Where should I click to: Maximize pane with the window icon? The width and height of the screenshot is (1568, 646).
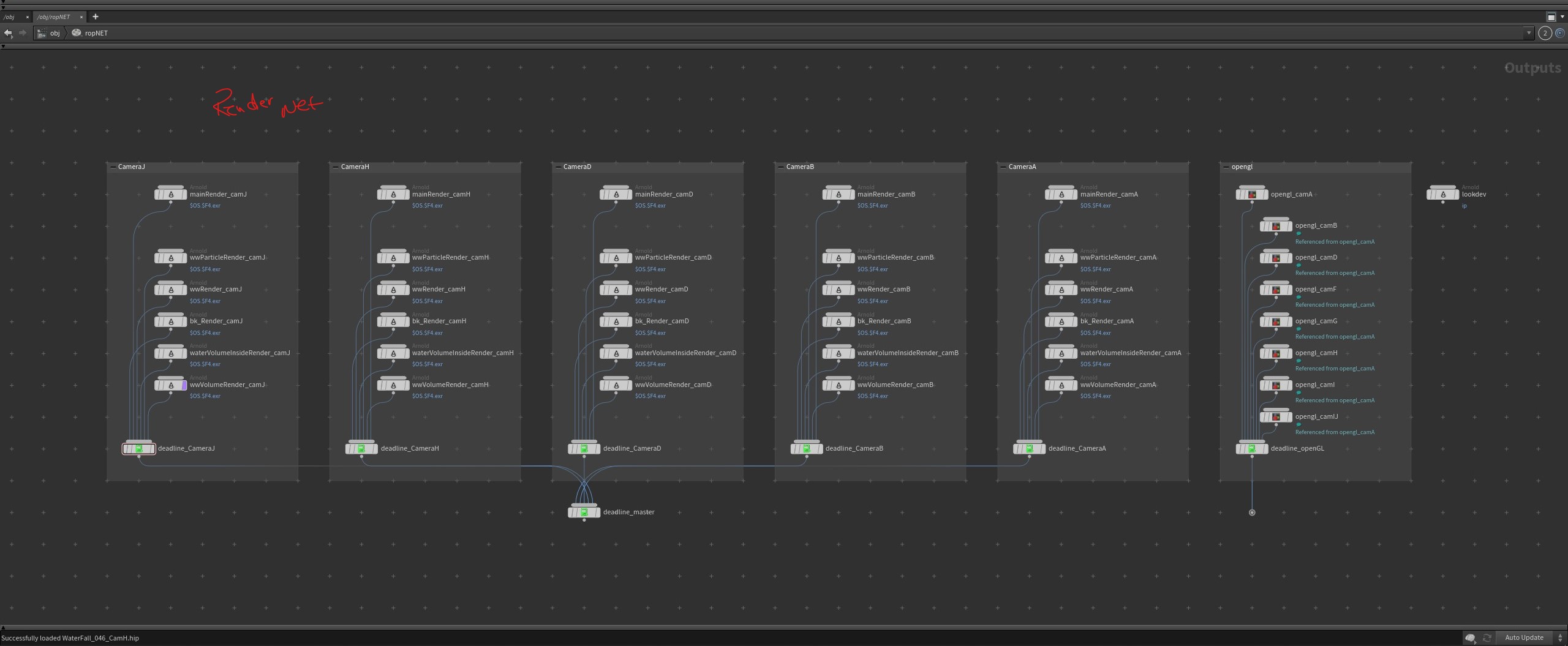click(x=1551, y=17)
